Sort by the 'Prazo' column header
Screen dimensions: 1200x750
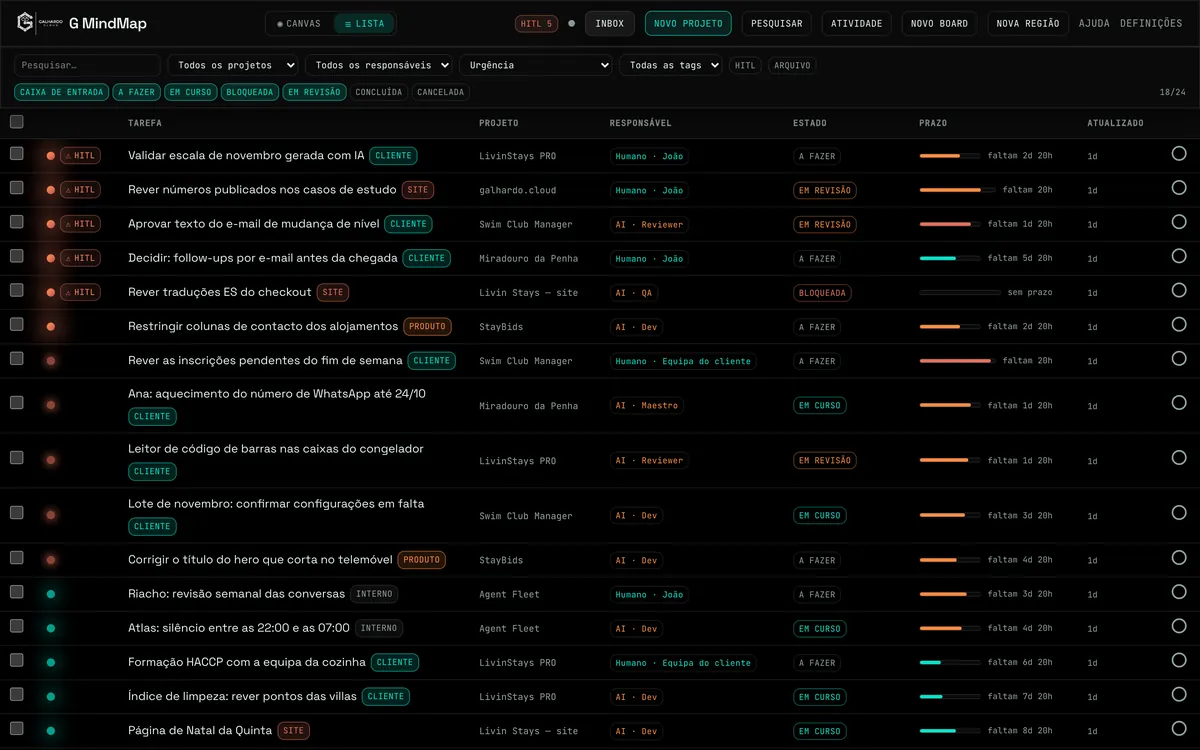933,123
